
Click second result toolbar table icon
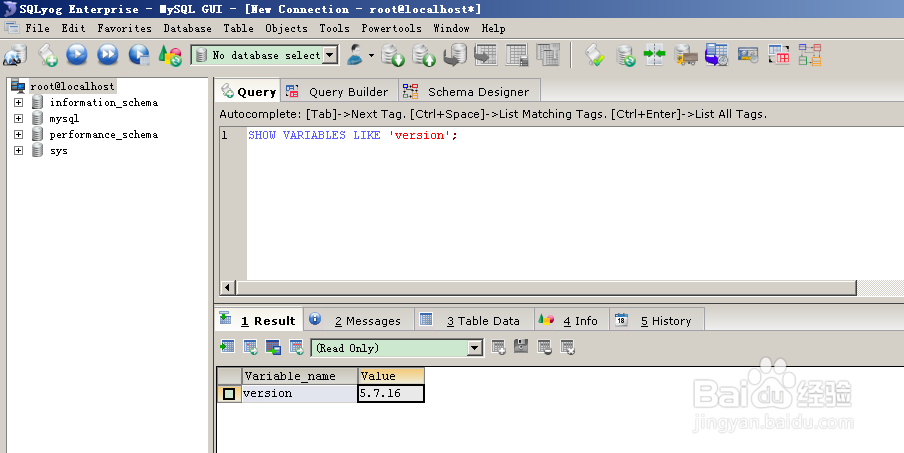point(250,347)
